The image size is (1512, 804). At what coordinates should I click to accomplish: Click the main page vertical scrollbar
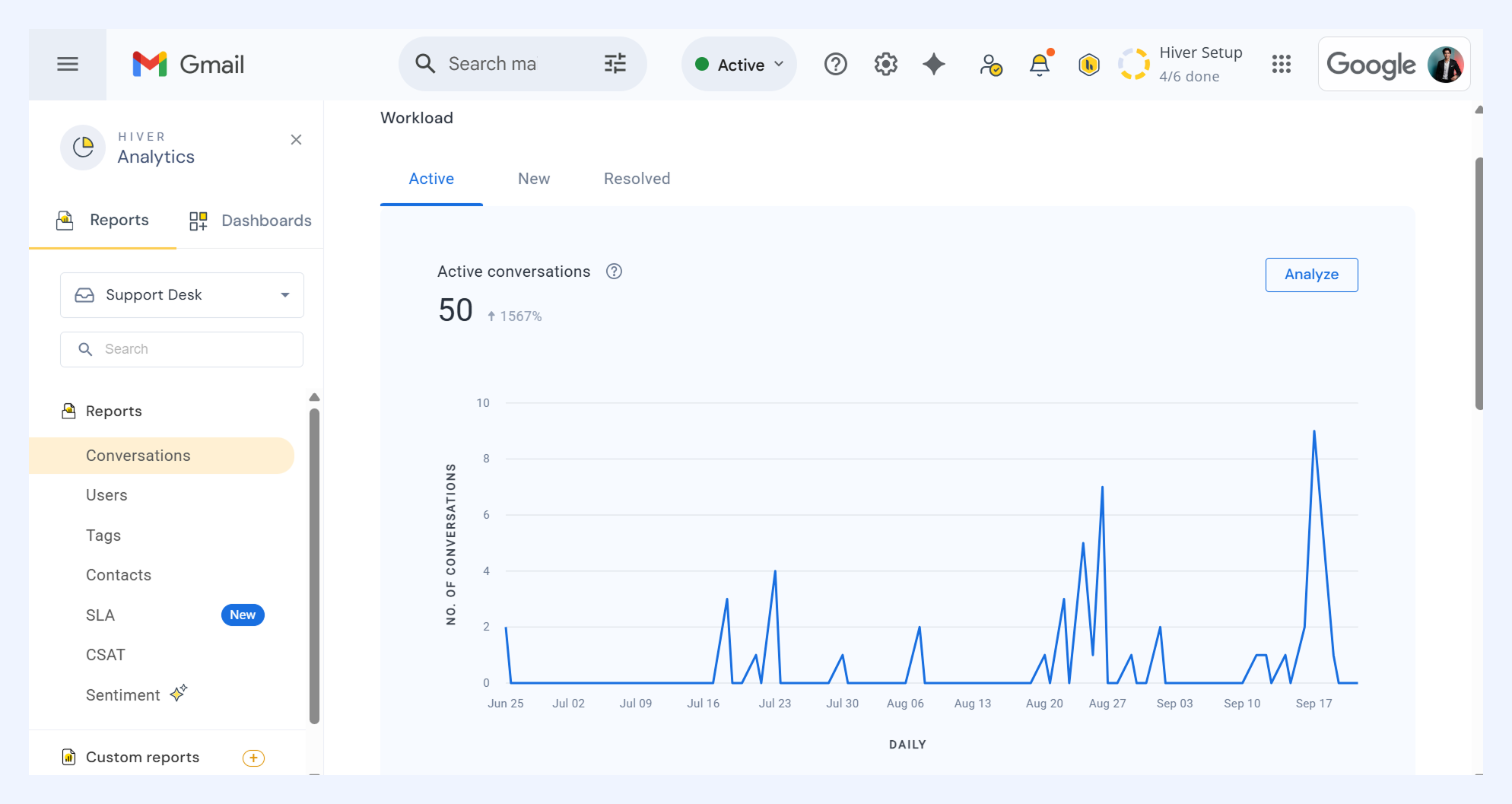pos(1479,284)
